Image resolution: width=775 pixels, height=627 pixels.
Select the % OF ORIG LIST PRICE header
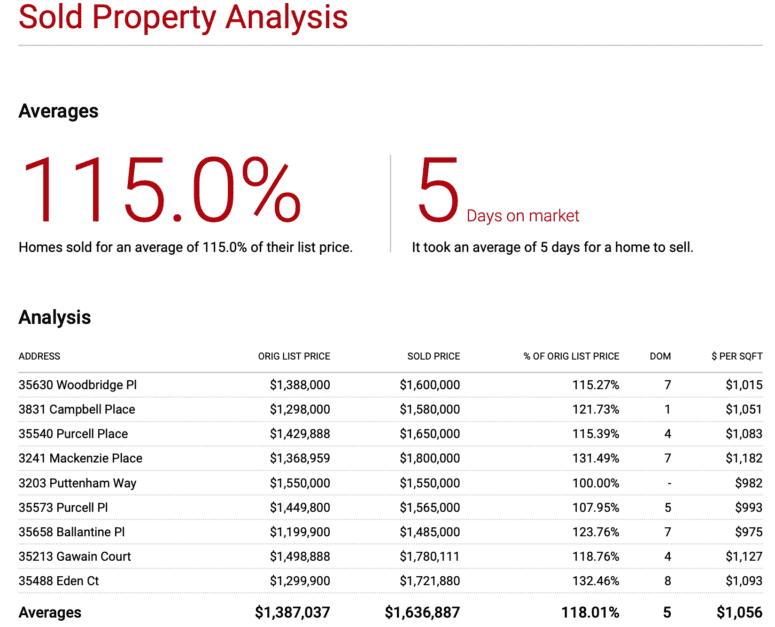click(571, 356)
